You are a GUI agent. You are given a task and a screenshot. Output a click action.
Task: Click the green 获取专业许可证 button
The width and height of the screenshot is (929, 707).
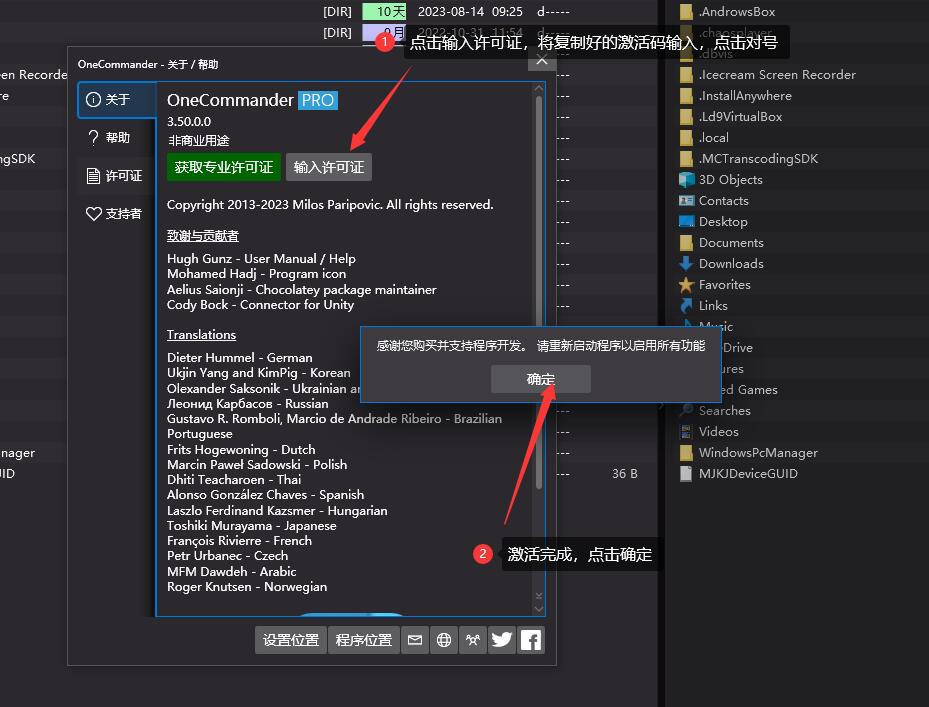coord(223,167)
